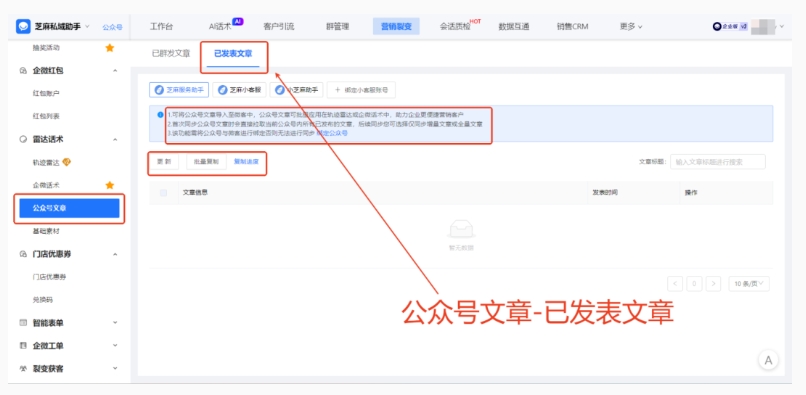Collapse the 门店优惠券 section chevron
Screen dimensions: 806x395
tap(115, 254)
